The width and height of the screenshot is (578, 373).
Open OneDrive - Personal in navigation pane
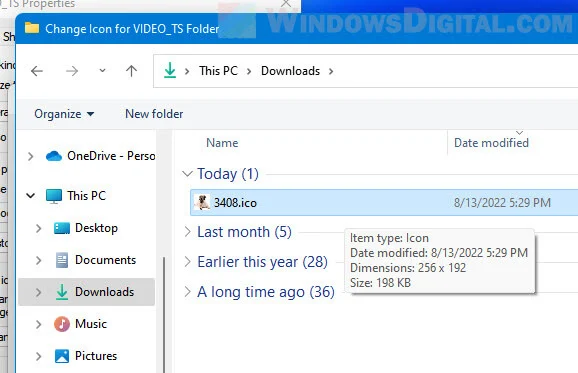111,156
